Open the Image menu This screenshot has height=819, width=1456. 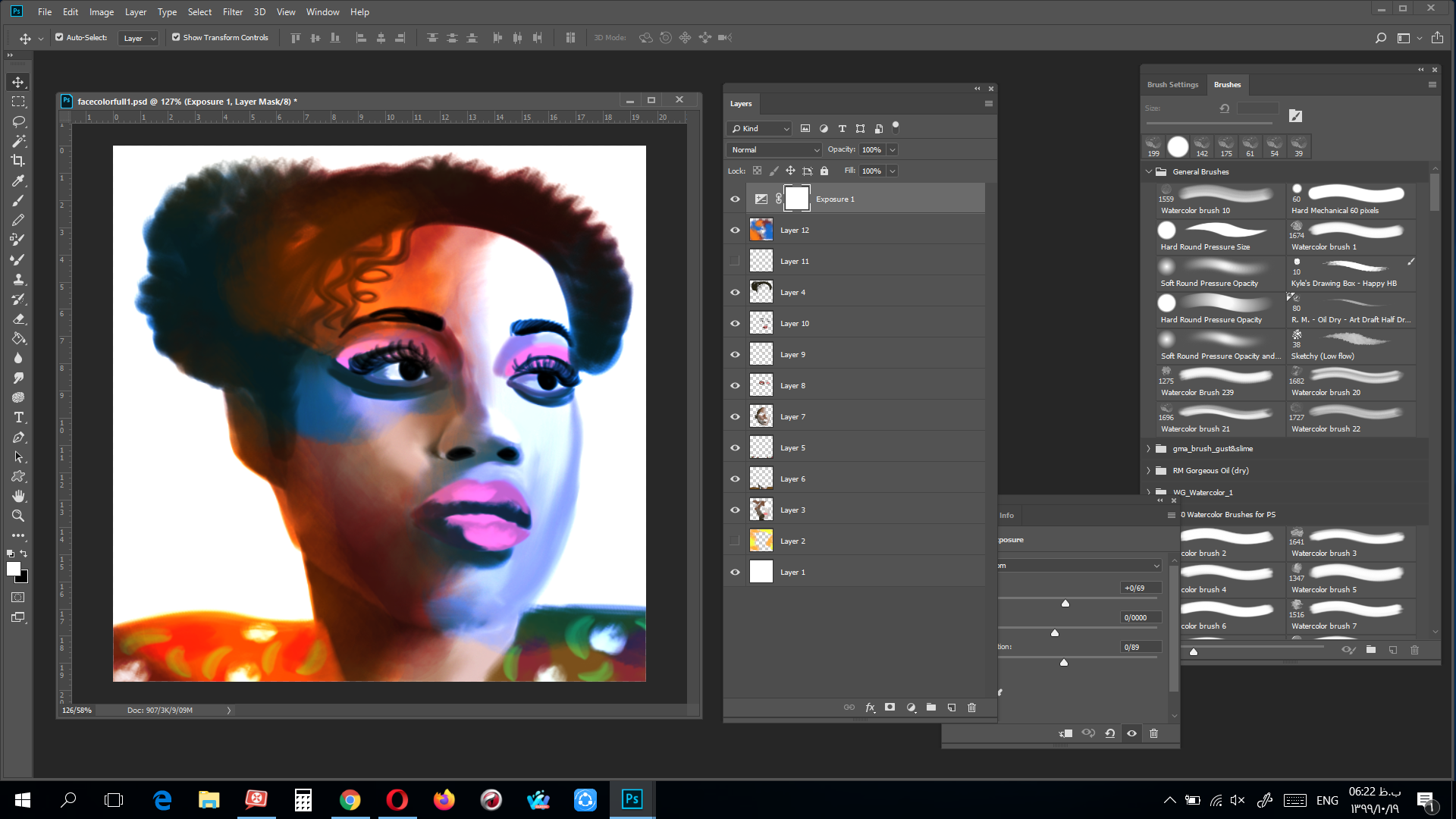coord(102,12)
